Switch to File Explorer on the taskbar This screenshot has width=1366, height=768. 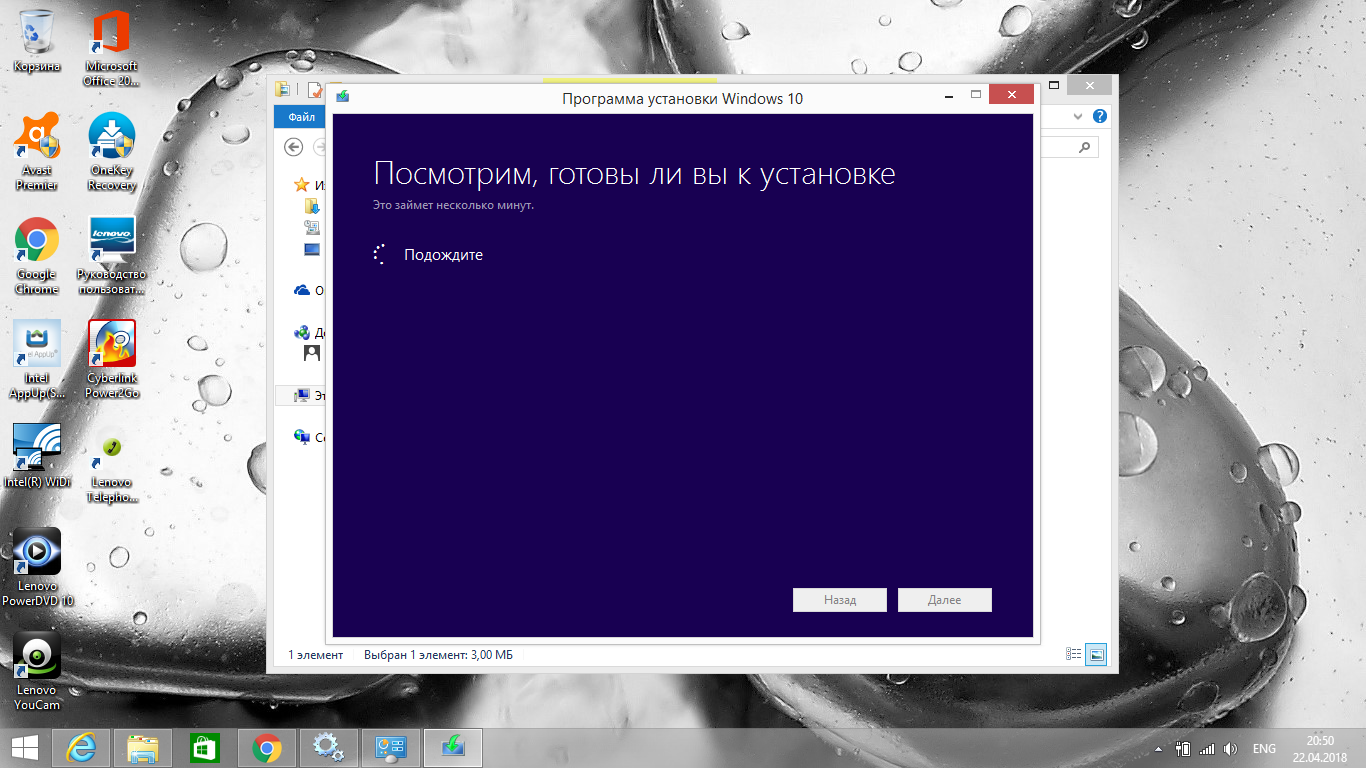tap(143, 747)
